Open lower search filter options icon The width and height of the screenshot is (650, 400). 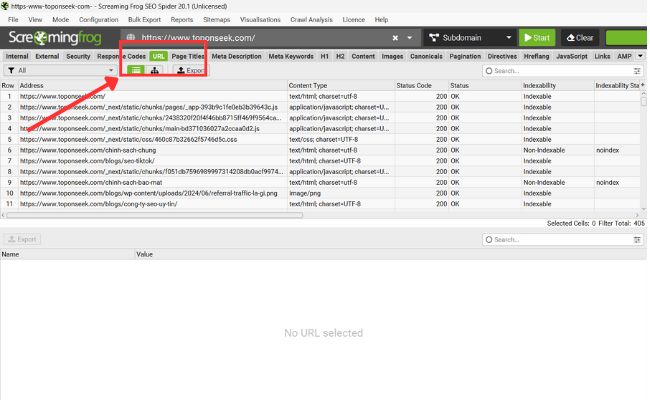[x=637, y=240]
